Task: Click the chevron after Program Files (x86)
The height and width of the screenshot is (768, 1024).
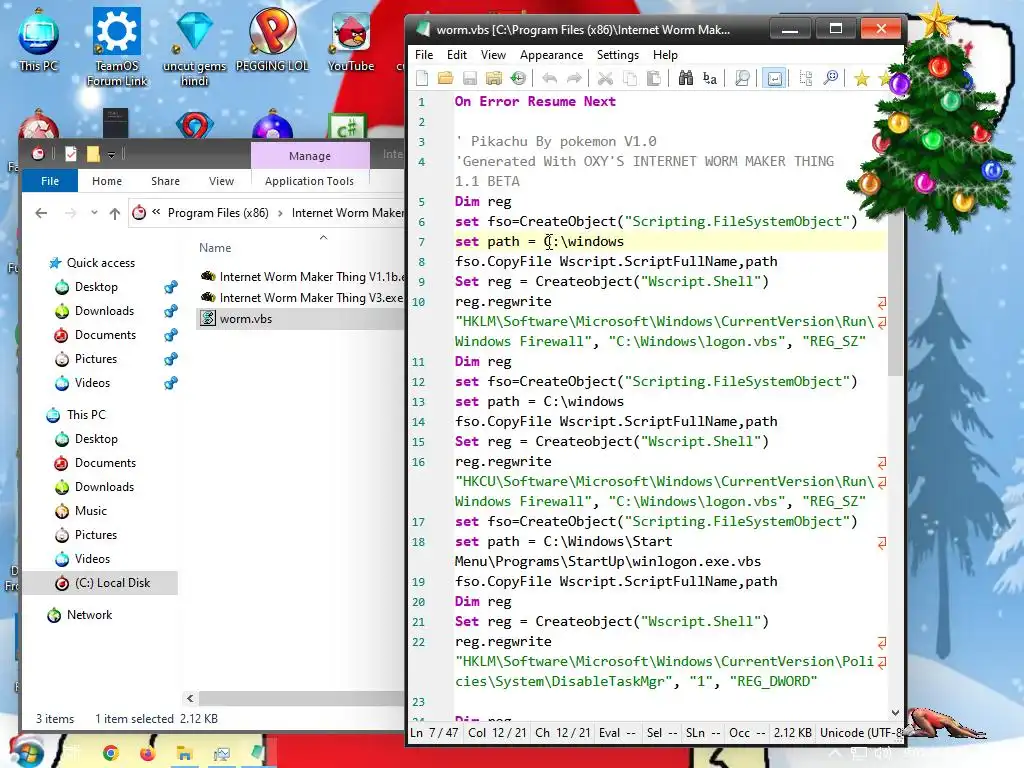Action: tap(280, 213)
